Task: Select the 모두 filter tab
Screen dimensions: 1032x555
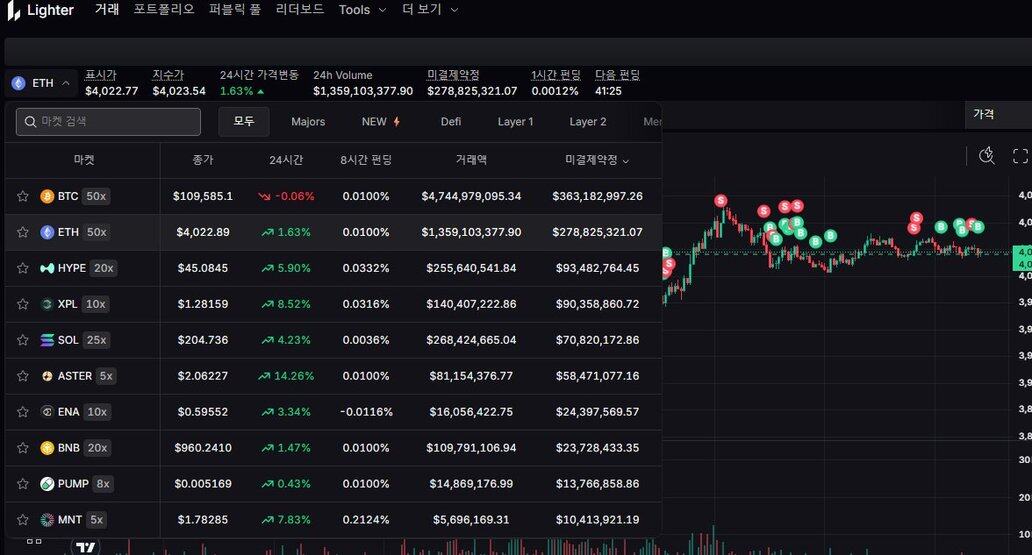Action: tap(244, 121)
